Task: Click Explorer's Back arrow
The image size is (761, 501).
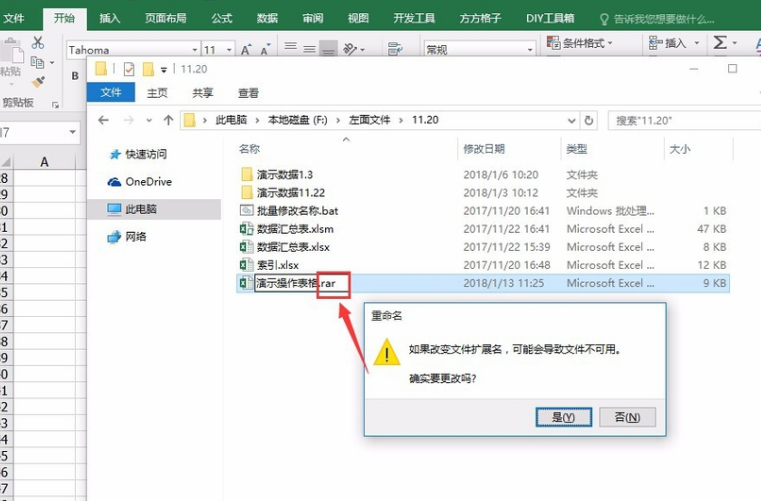Action: [103, 120]
